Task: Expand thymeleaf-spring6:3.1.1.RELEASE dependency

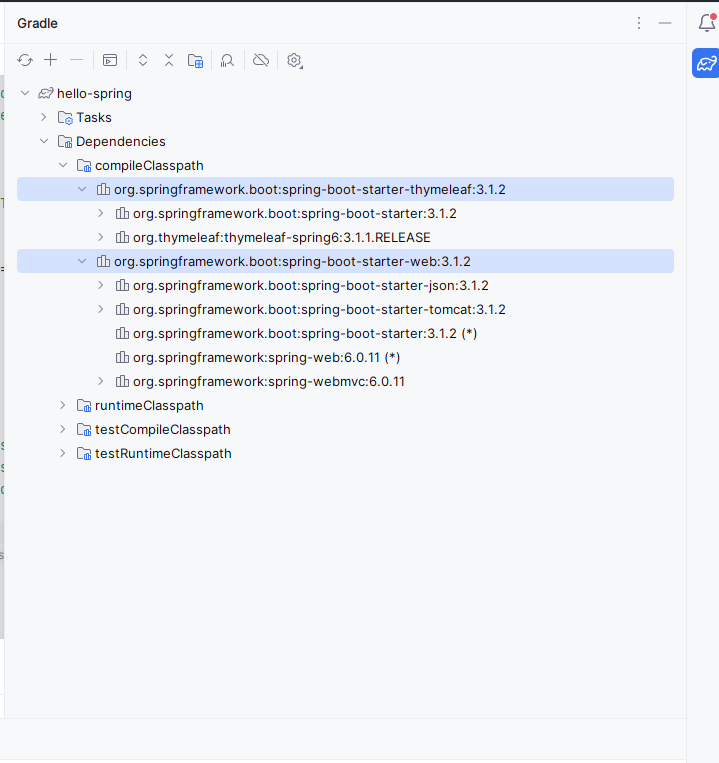Action: pyautogui.click(x=101, y=237)
